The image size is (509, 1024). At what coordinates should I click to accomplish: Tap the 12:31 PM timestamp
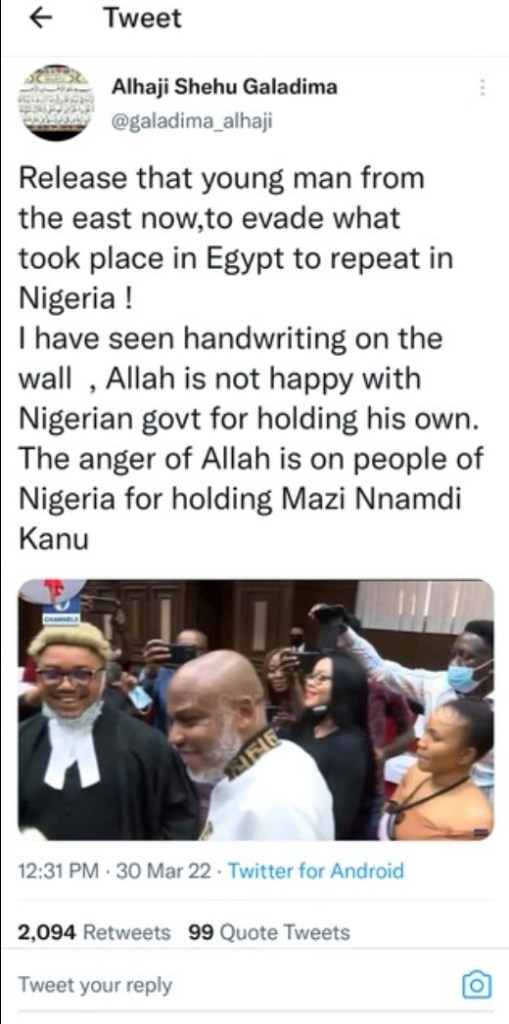pos(59,871)
